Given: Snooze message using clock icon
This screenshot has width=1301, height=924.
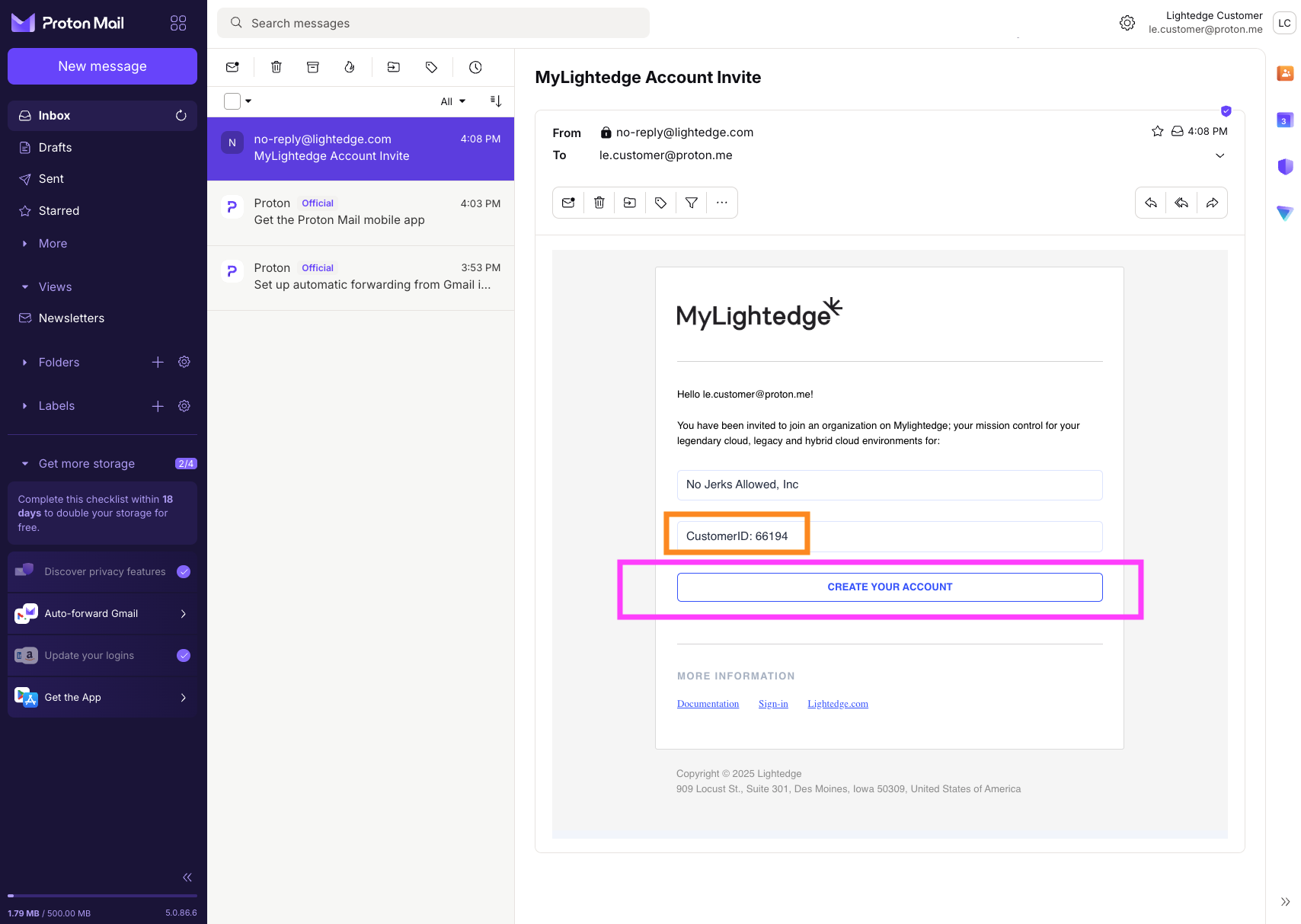Looking at the screenshot, I should pyautogui.click(x=475, y=67).
